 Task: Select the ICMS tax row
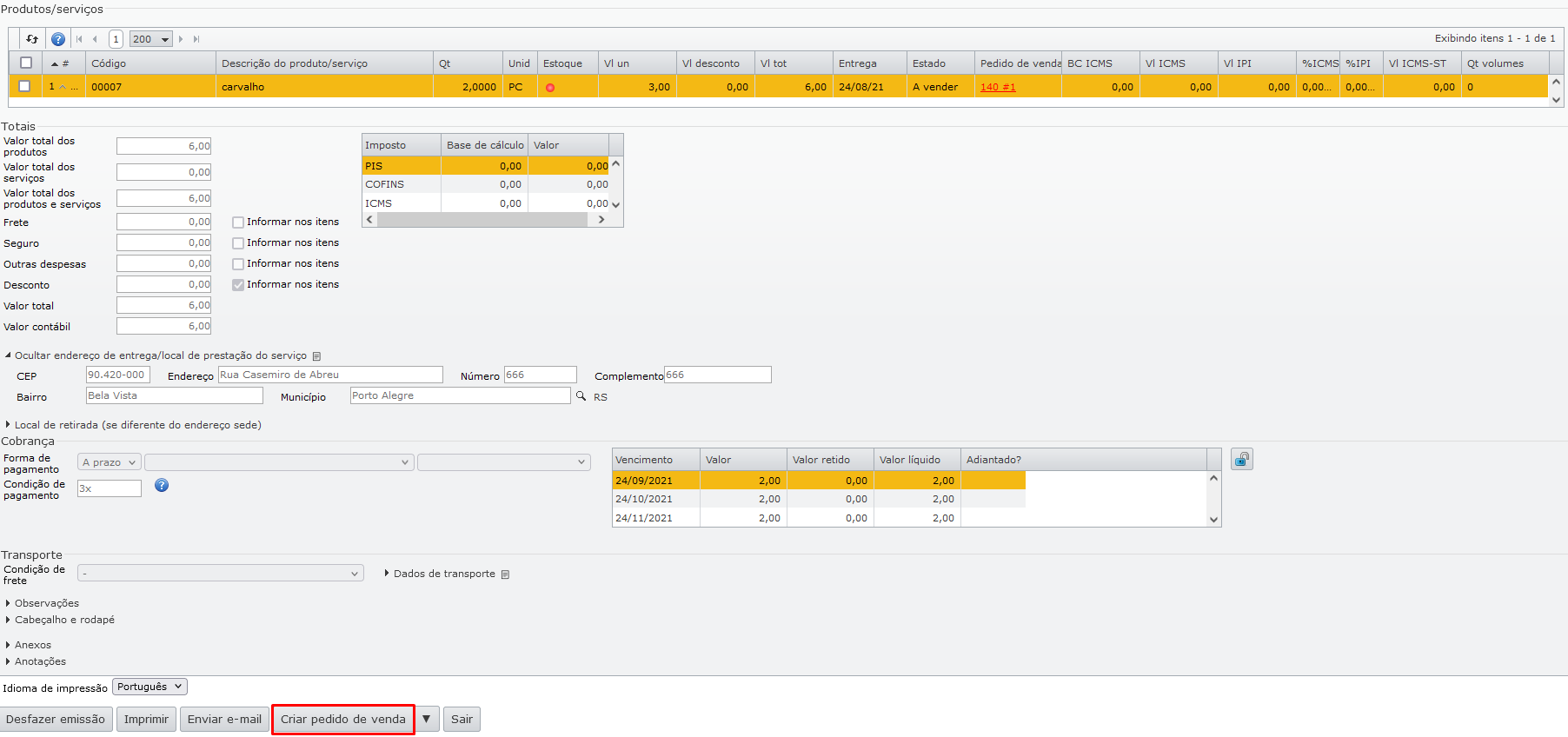coord(486,203)
